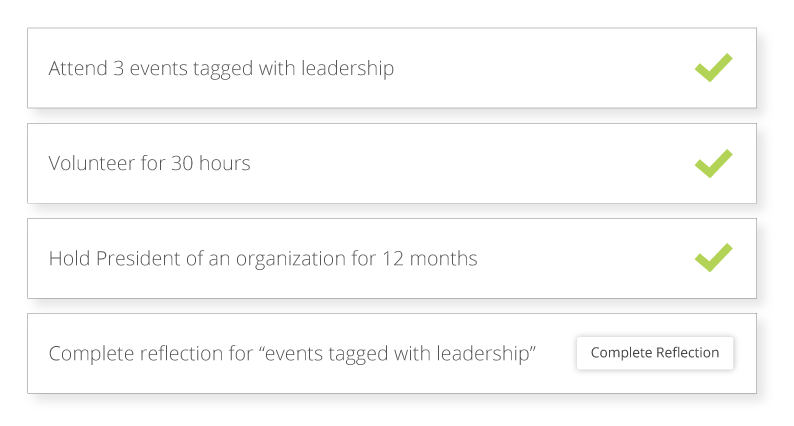Image resolution: width=794 pixels, height=426 pixels.
Task: Select the "Attend 3 events tagged with leadership" text
Action: (221, 68)
